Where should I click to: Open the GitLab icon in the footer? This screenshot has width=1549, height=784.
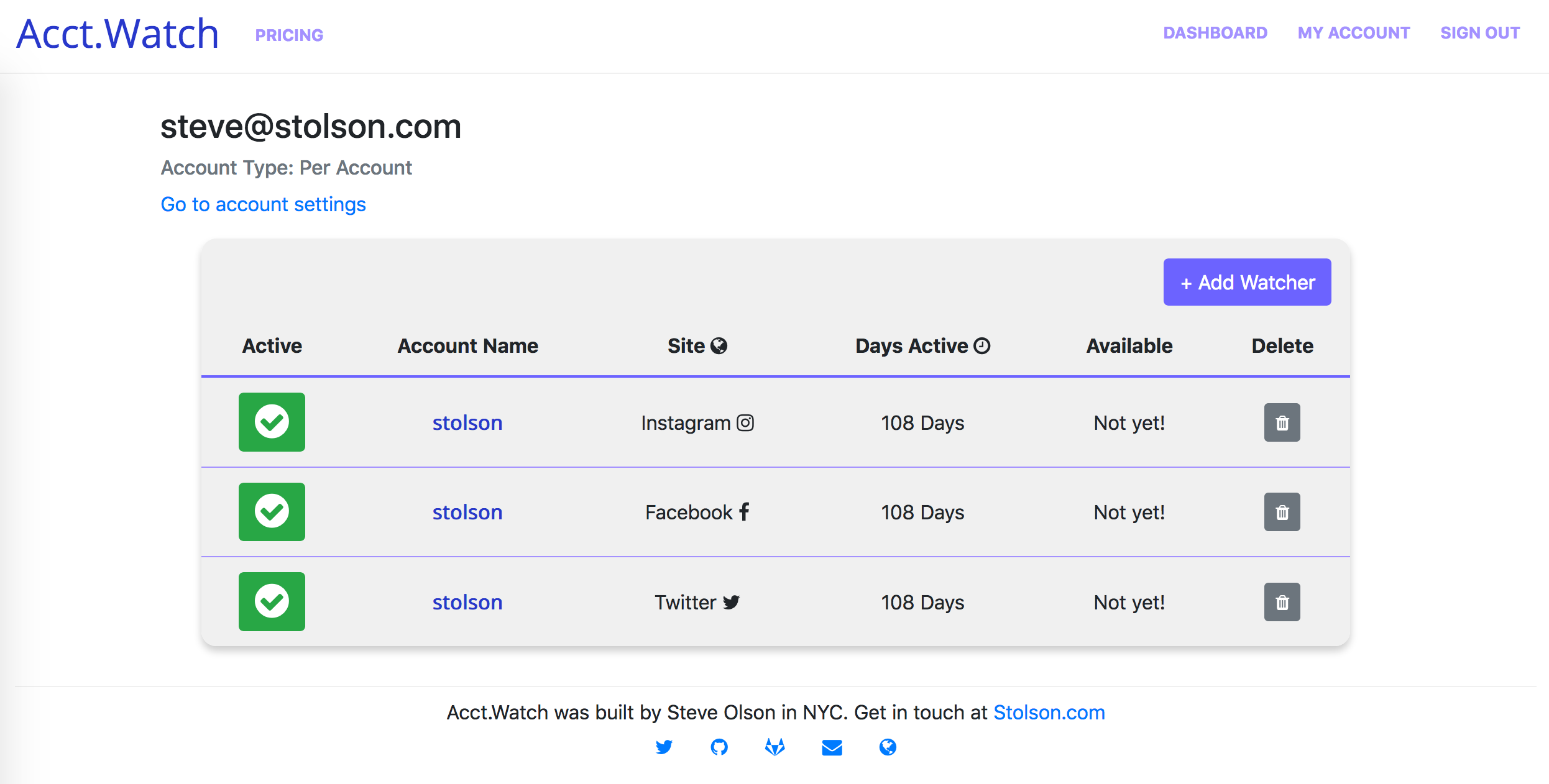[774, 747]
